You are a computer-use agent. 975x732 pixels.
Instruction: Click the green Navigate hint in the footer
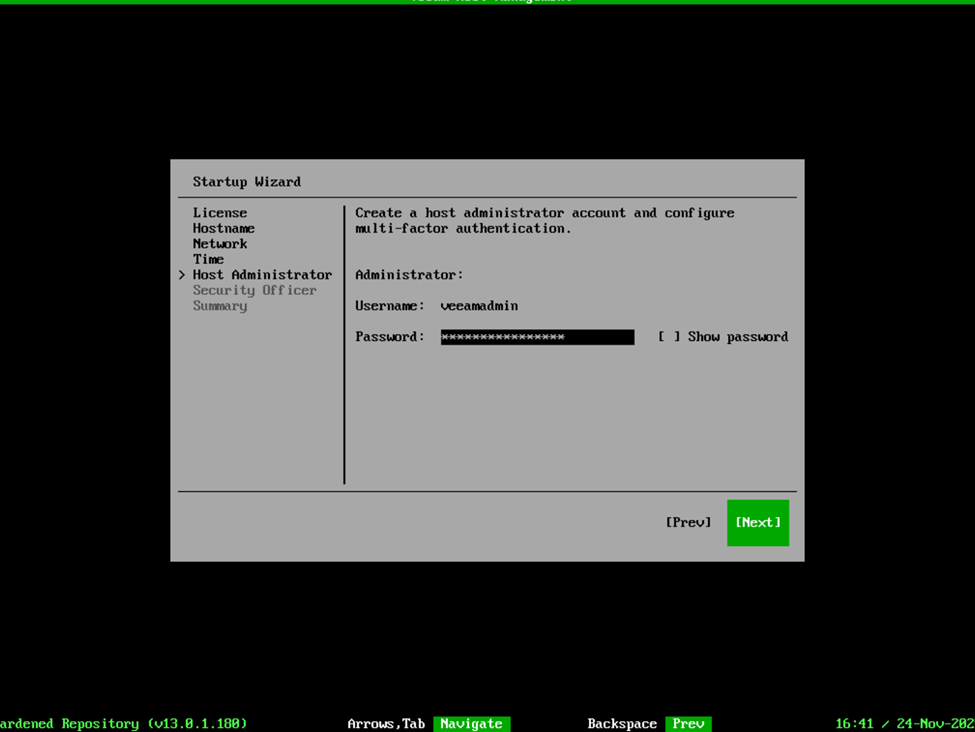471,723
